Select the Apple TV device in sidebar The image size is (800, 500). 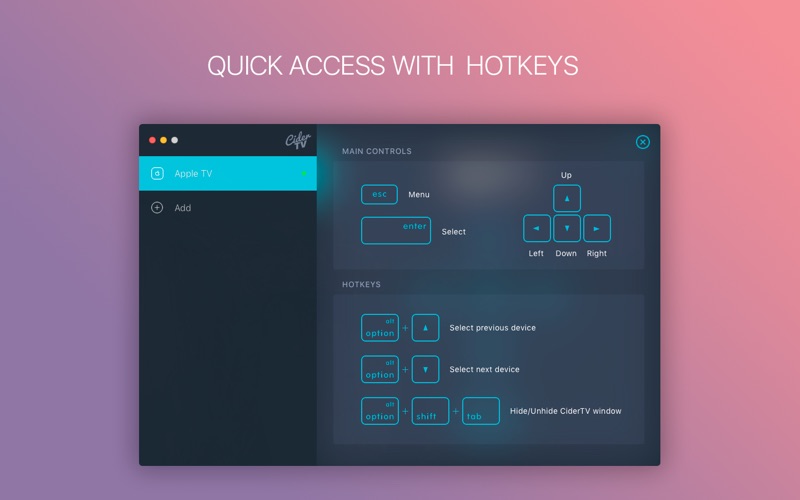tap(228, 173)
